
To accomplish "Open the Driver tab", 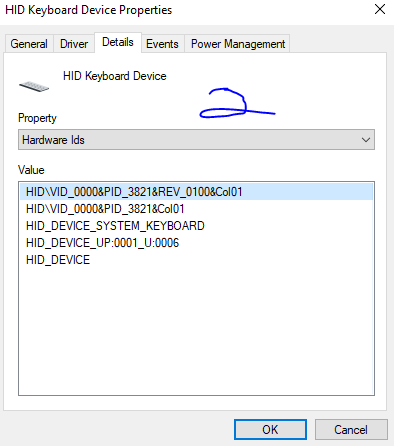I will (x=74, y=44).
